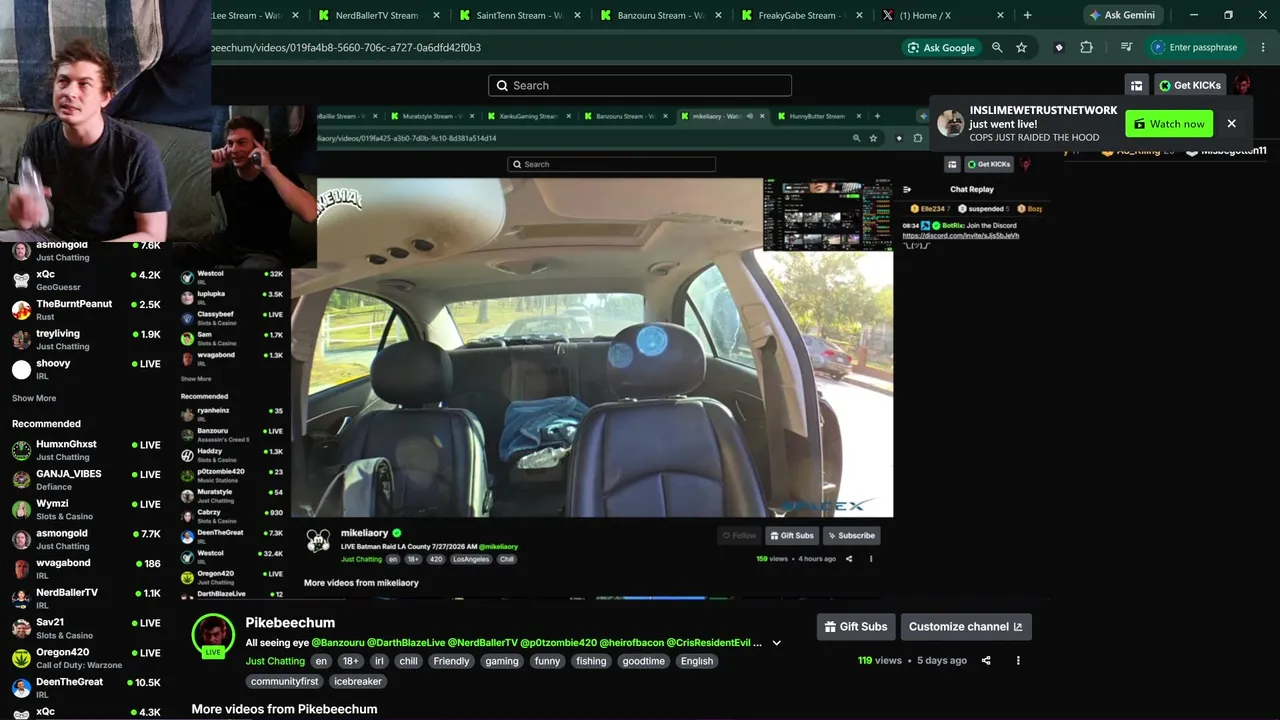Open the browser zoom magnifier icon
Image resolution: width=1280 pixels, height=720 pixels.
(x=997, y=47)
